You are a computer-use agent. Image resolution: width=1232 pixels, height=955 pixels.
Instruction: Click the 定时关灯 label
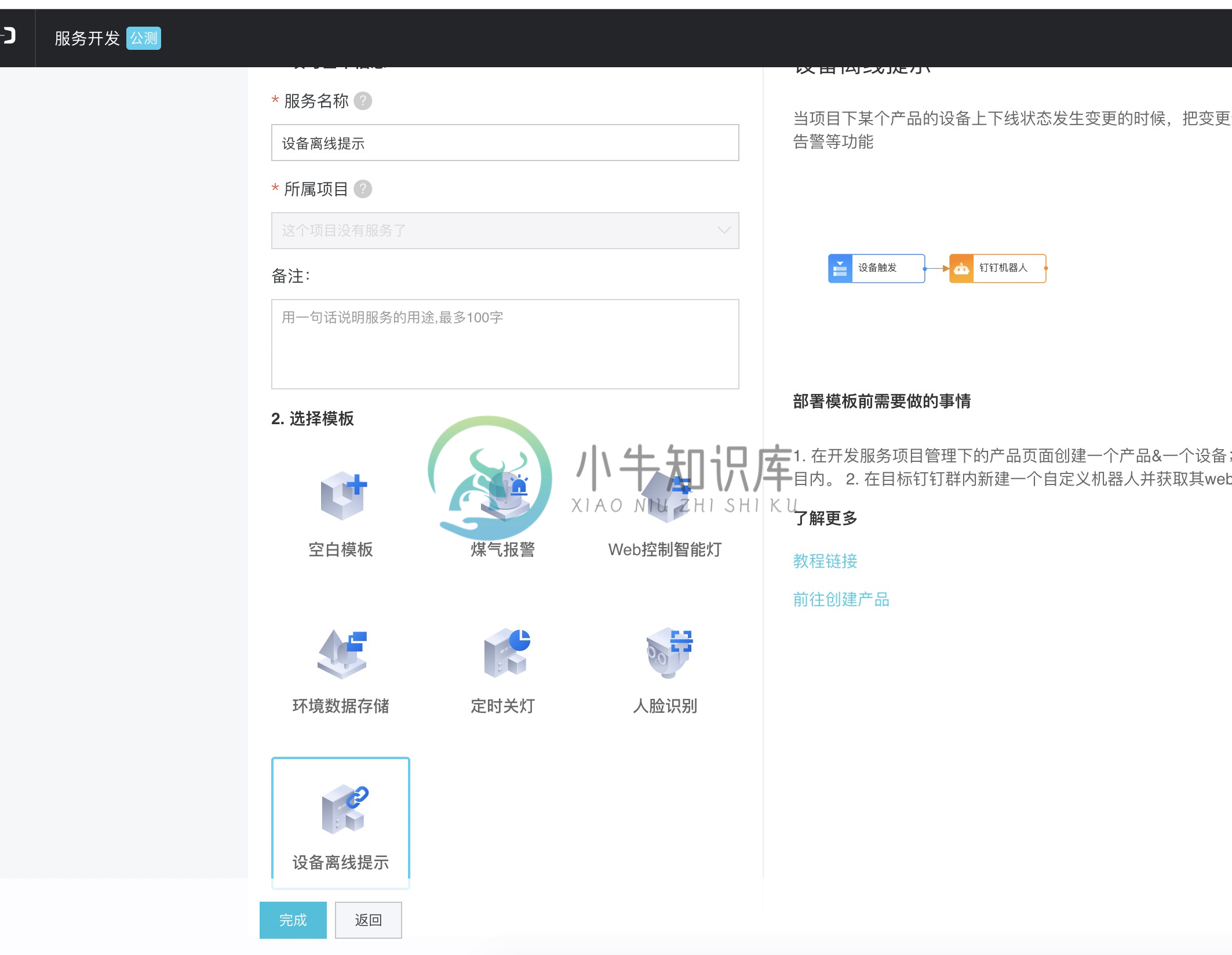point(502,706)
